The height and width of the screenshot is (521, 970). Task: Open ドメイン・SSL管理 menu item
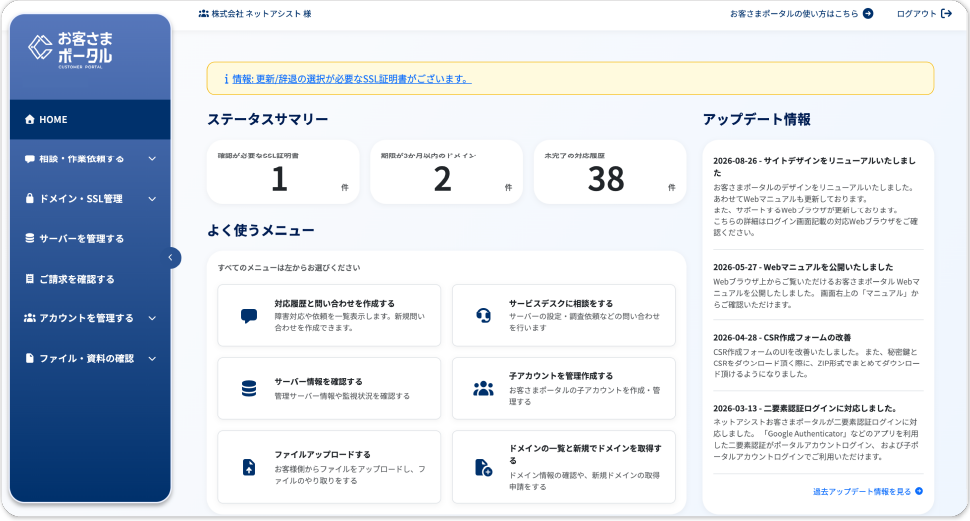point(90,199)
